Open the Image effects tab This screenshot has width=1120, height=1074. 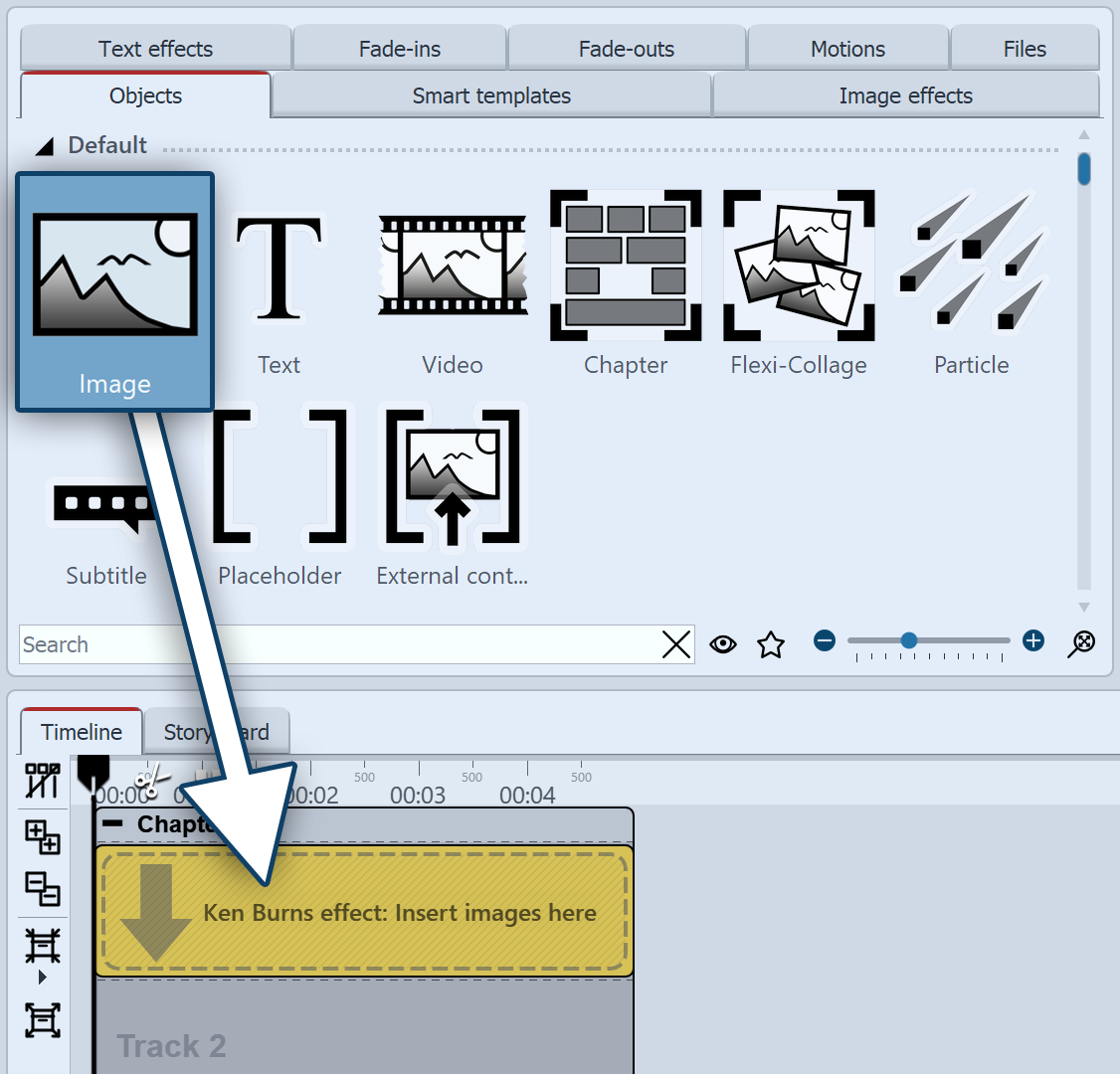click(x=905, y=96)
